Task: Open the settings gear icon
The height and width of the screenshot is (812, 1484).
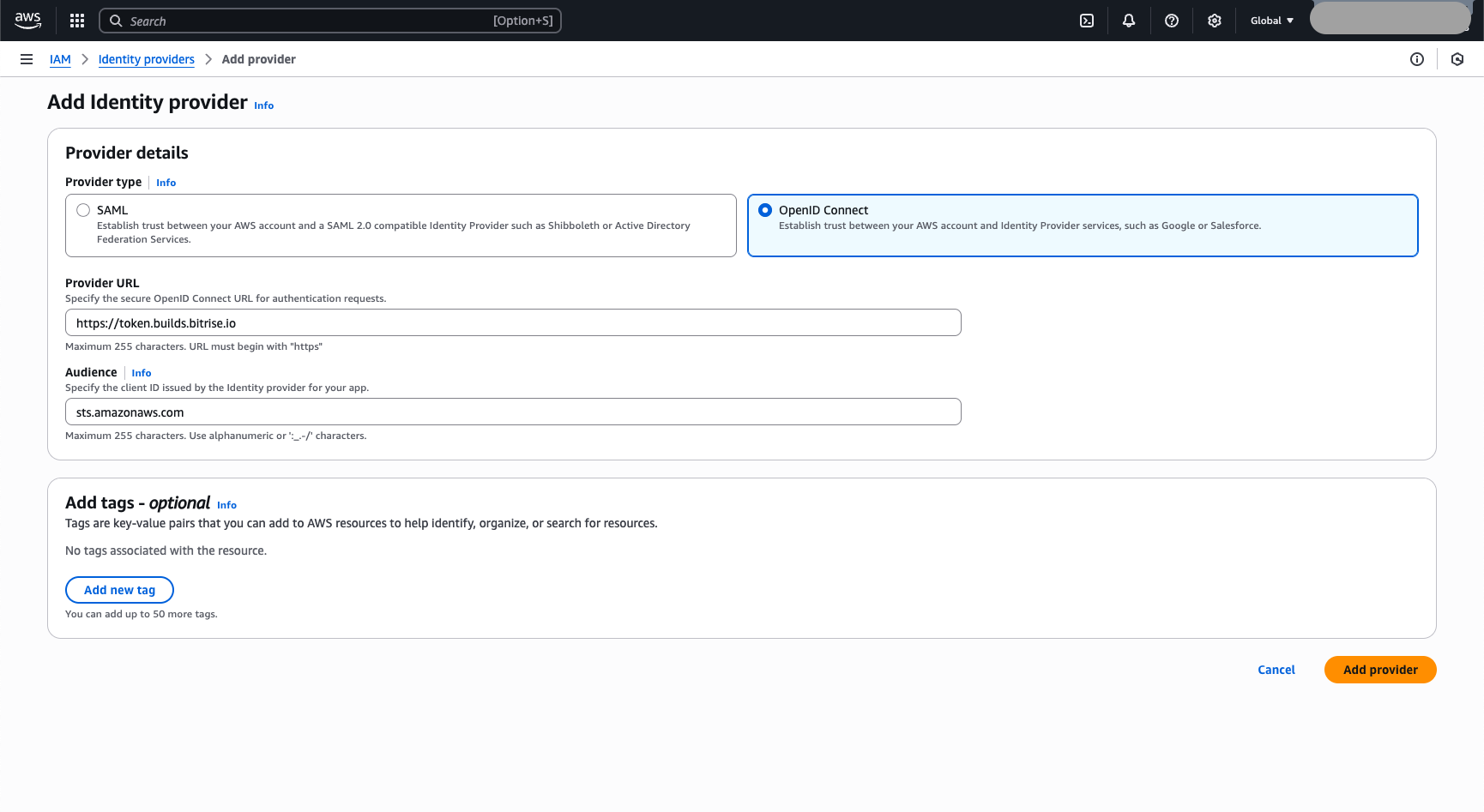Action: pyautogui.click(x=1214, y=20)
